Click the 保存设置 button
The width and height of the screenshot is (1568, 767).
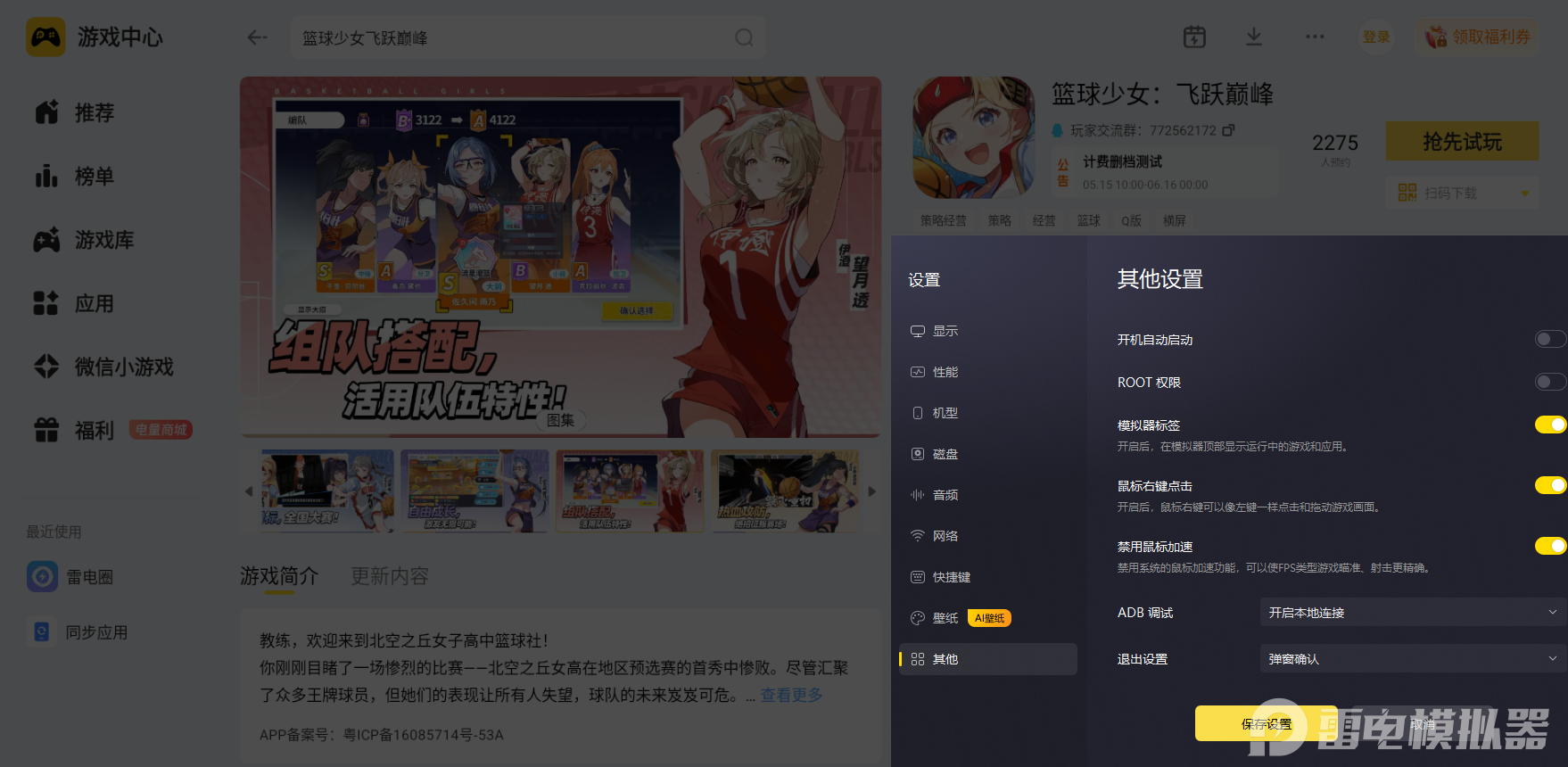click(1267, 724)
